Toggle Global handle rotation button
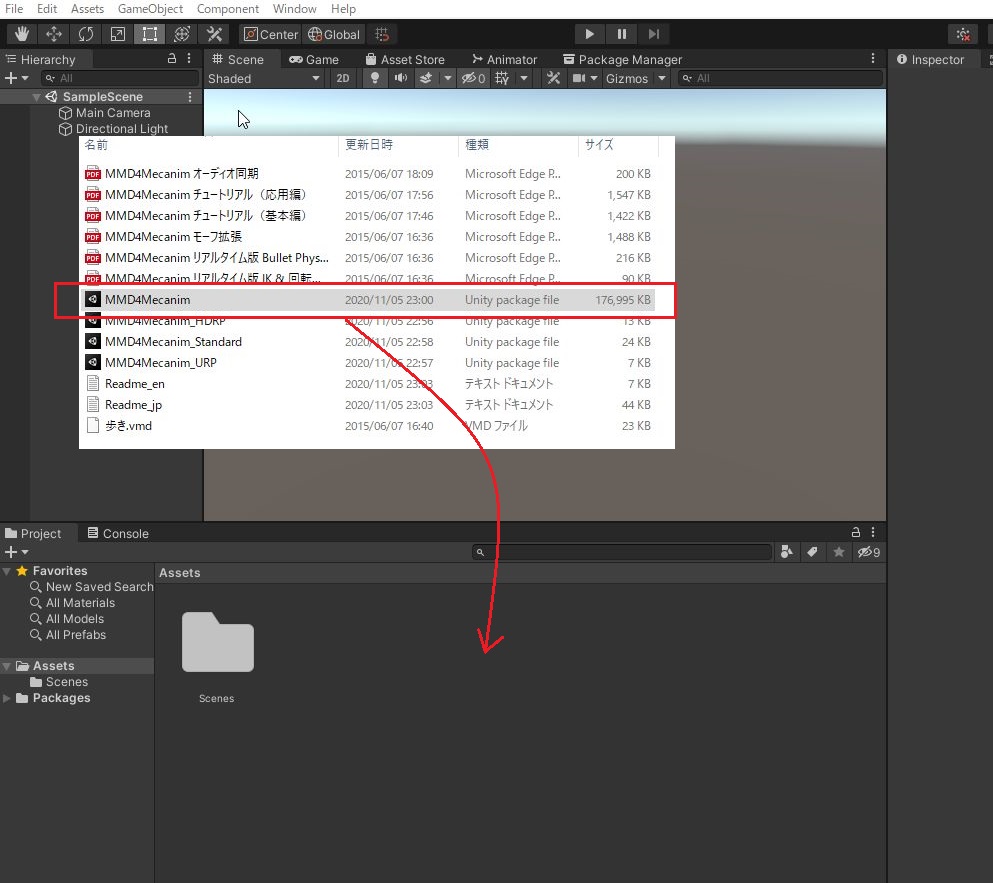This screenshot has width=993, height=883. (334, 34)
